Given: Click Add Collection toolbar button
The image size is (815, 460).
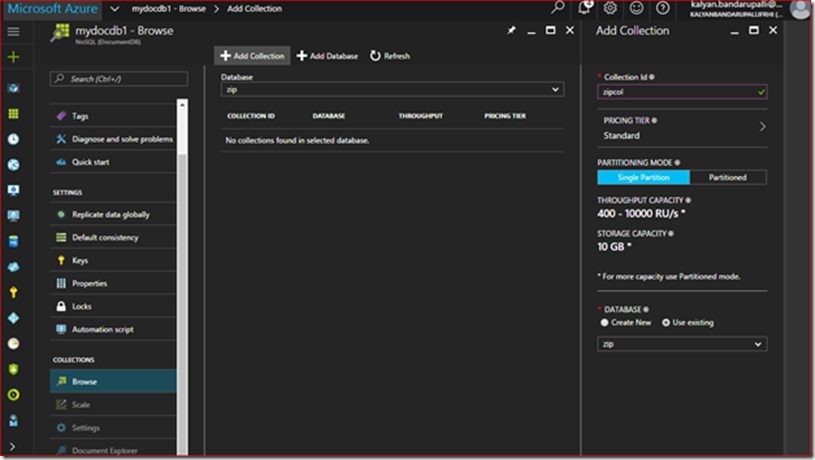Looking at the screenshot, I should click(252, 56).
